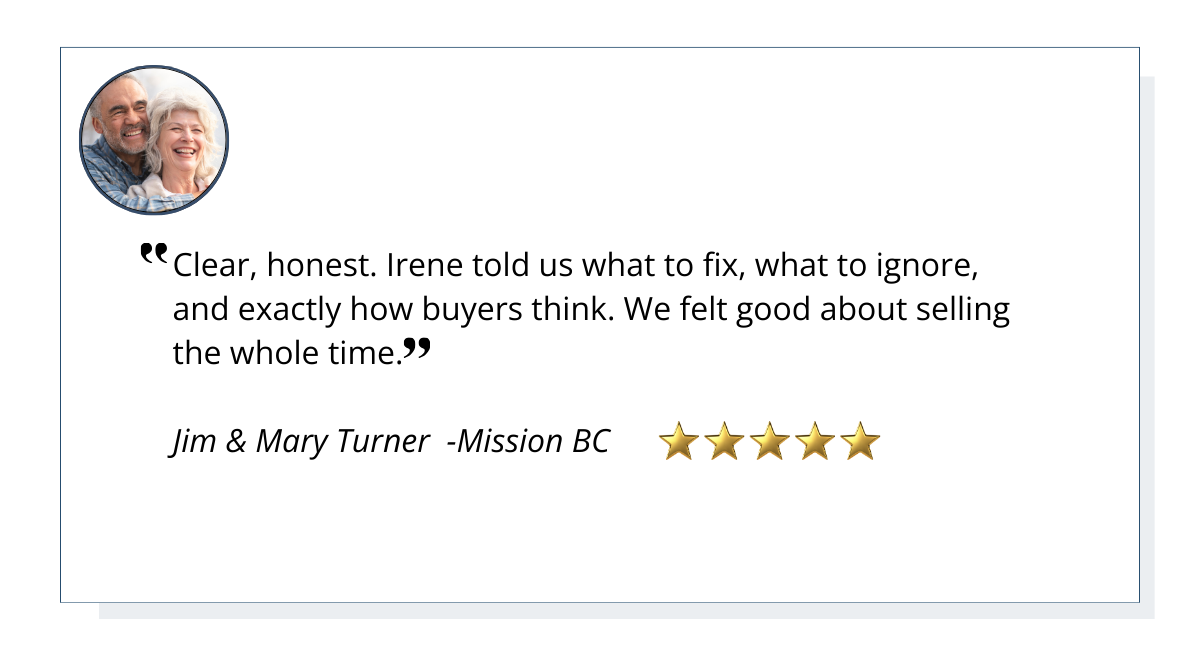Click the "-Mission BC" location text
The image size is (1200, 650).
(x=528, y=441)
